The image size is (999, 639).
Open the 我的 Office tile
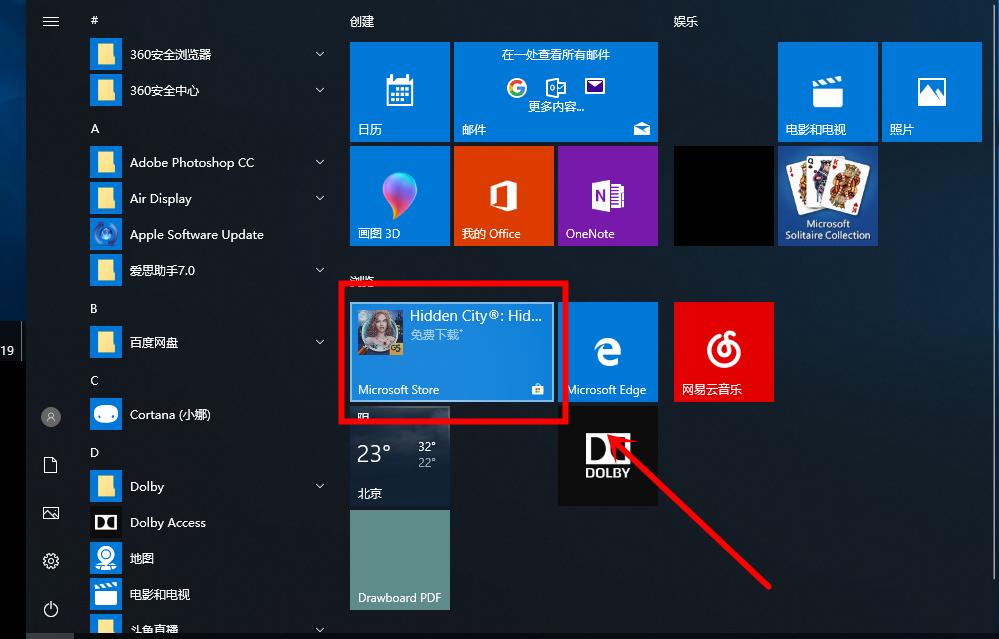coord(503,195)
